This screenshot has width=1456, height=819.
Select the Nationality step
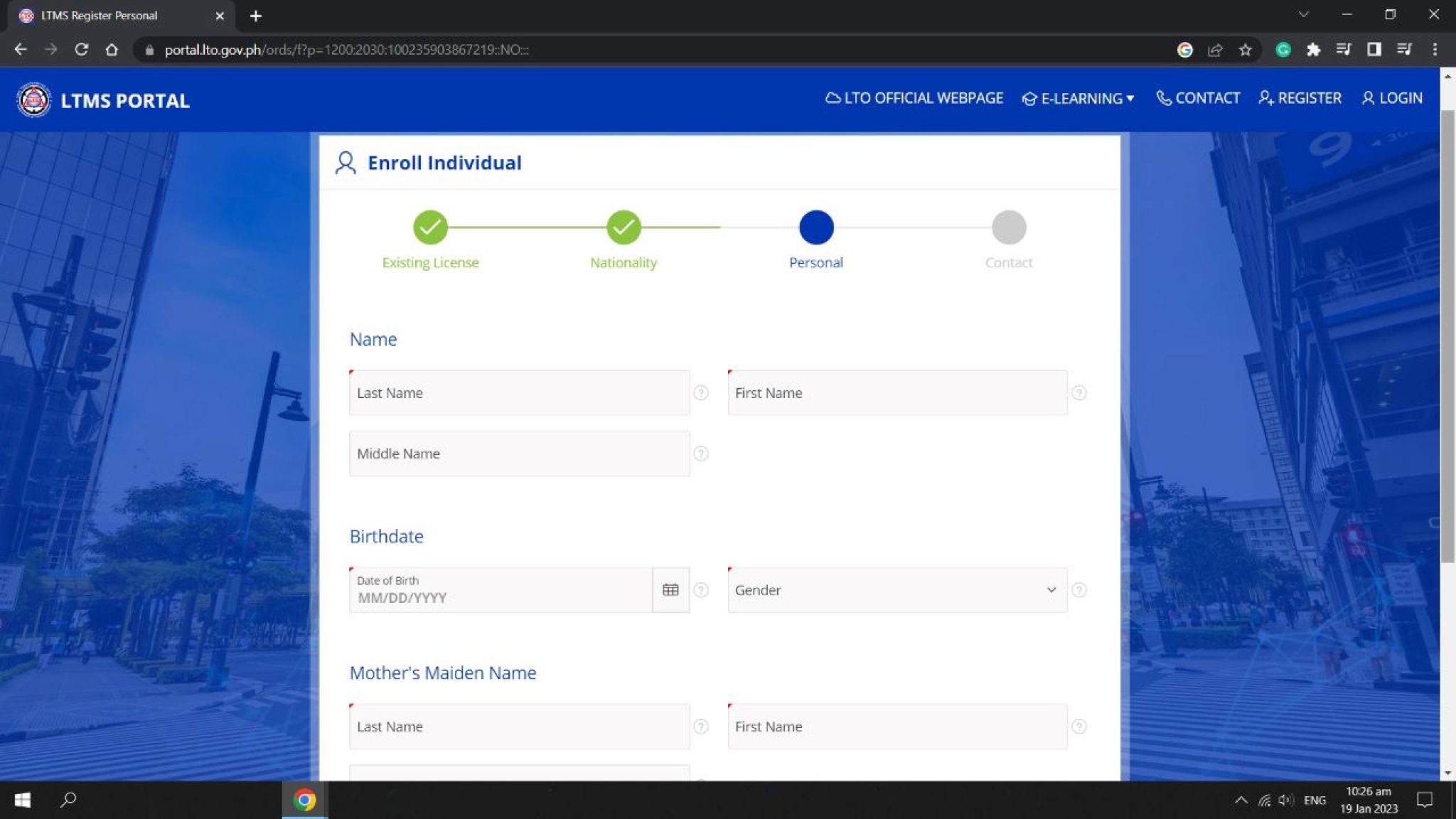coord(623,227)
